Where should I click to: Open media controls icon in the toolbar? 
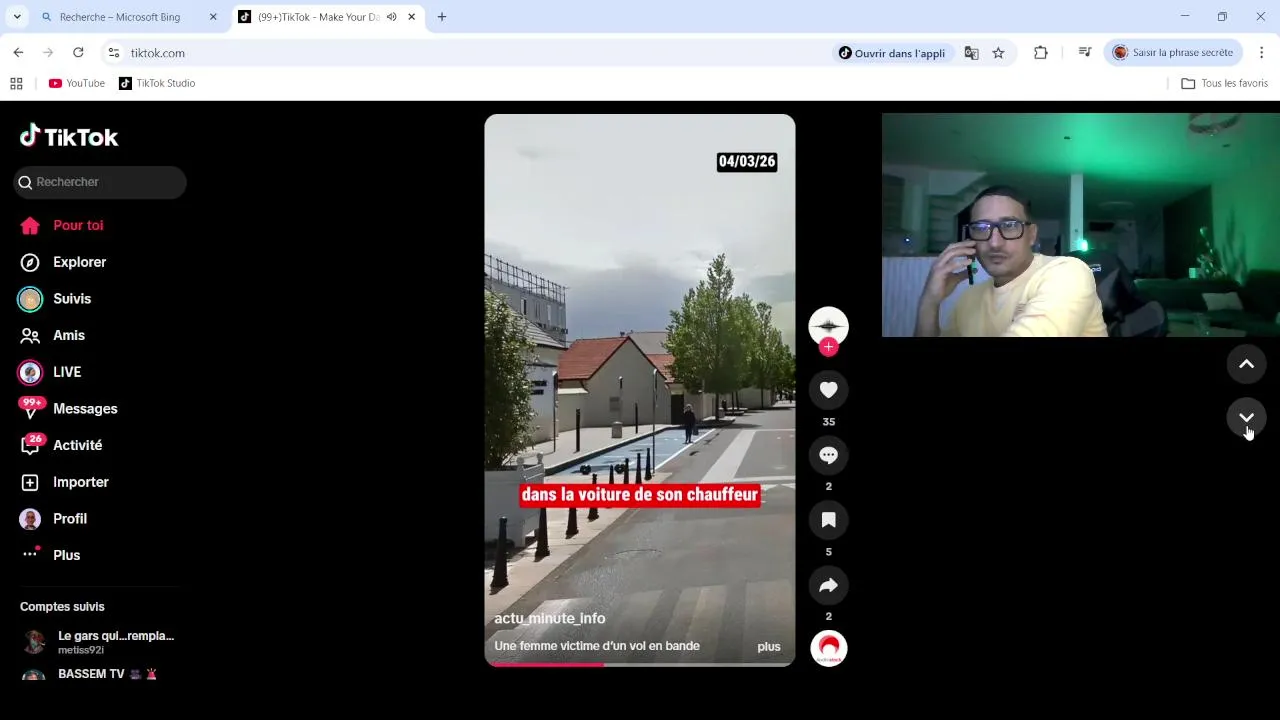pyautogui.click(x=1085, y=53)
